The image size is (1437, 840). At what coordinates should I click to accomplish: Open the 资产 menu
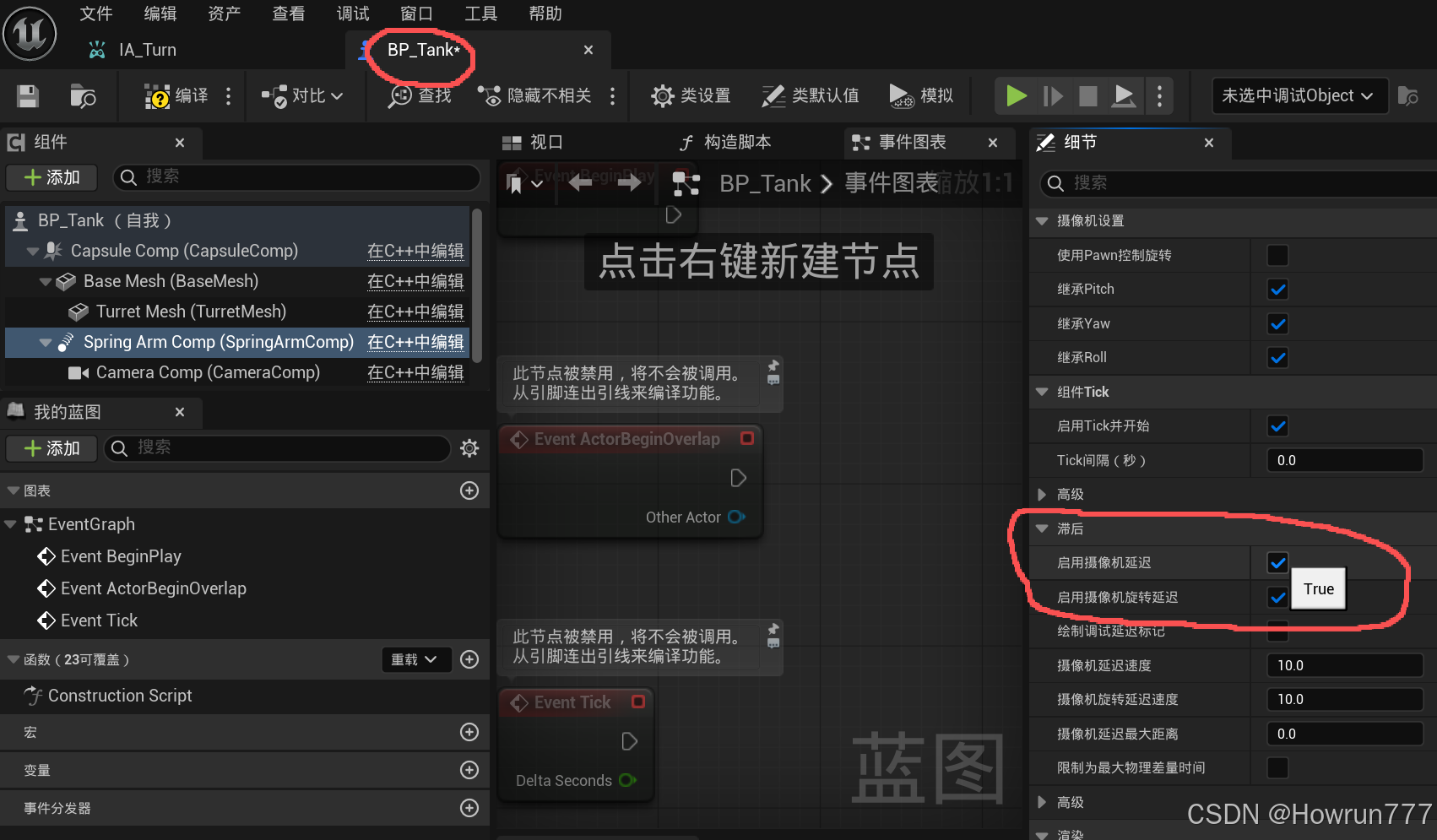[225, 14]
